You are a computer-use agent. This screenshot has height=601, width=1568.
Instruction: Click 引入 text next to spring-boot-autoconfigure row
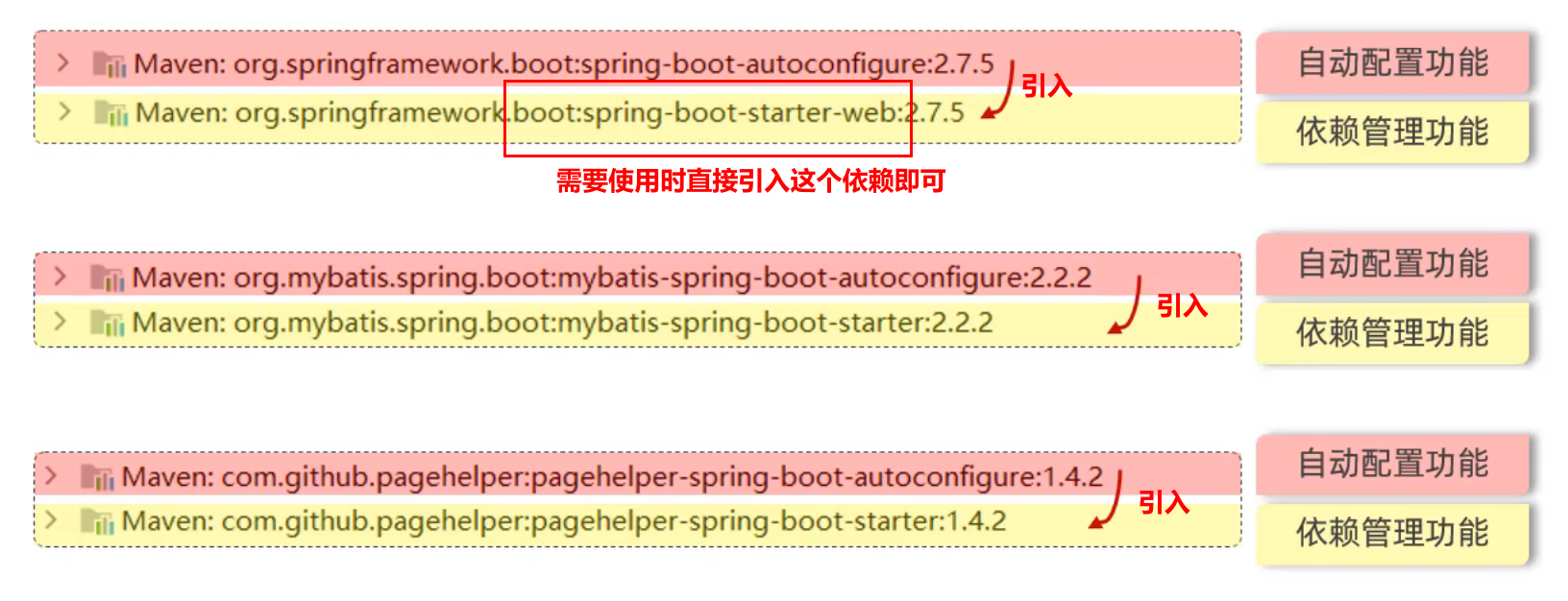[x=1046, y=86]
